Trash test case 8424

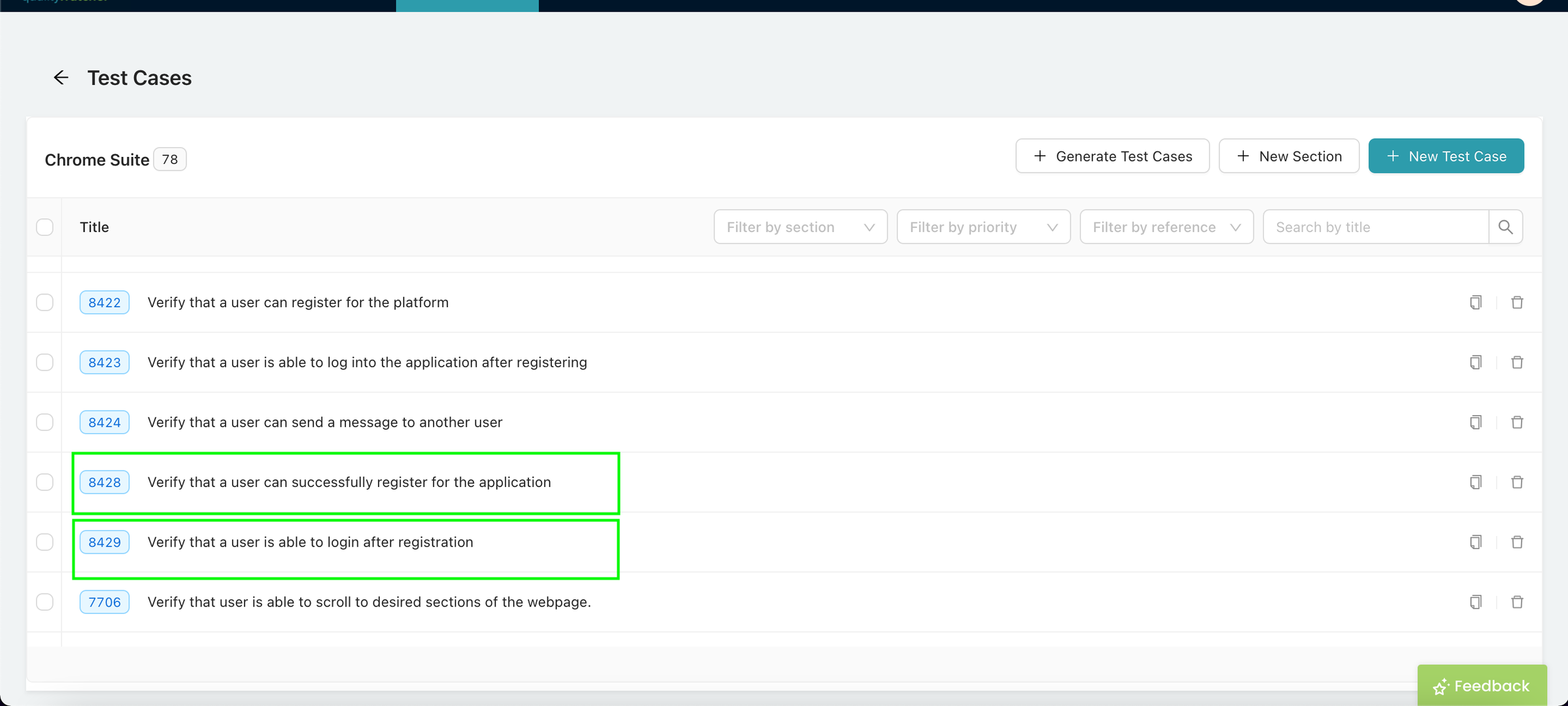coord(1517,422)
